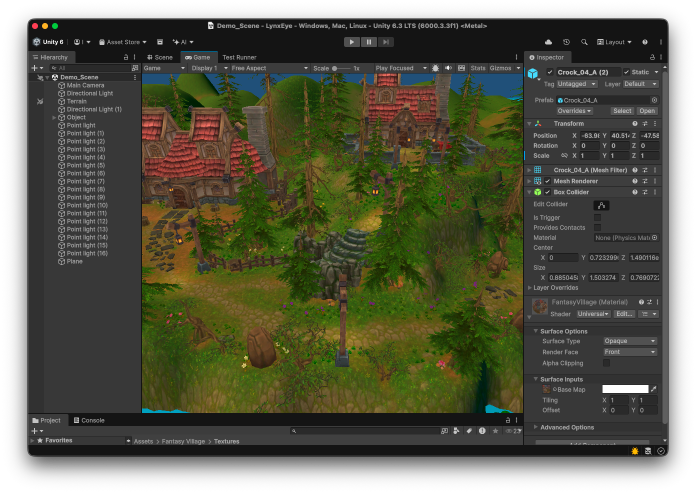Click the toolbar help question icon

[645, 42]
